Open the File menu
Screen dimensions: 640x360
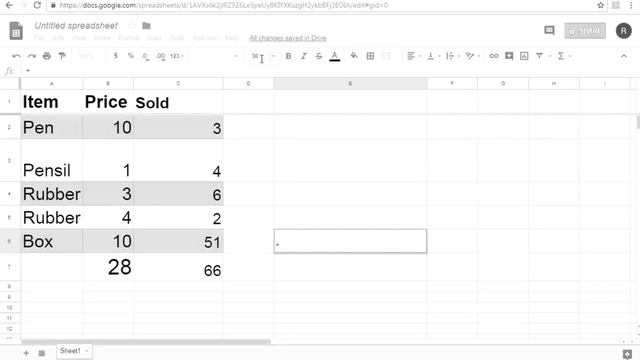coord(39,38)
